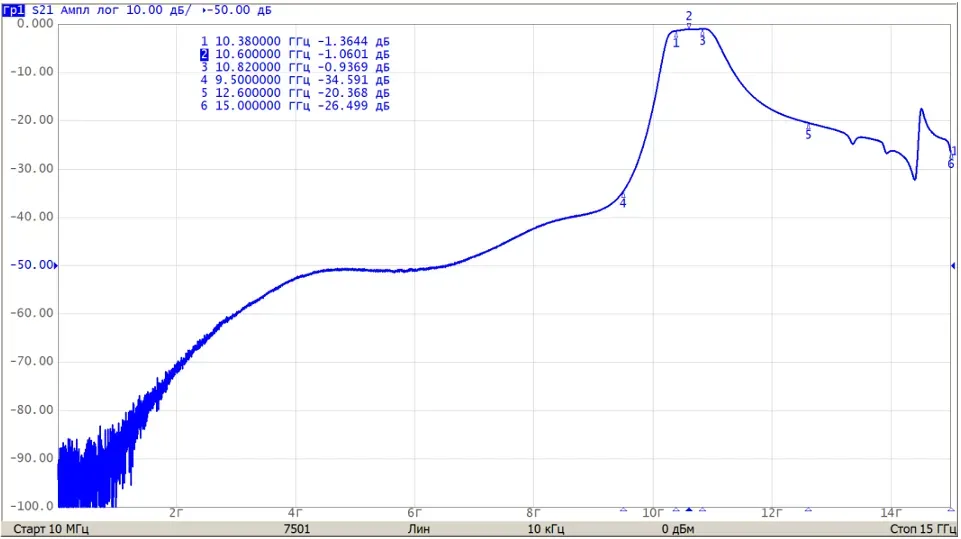Click marker 6 at the trace end

point(951,161)
